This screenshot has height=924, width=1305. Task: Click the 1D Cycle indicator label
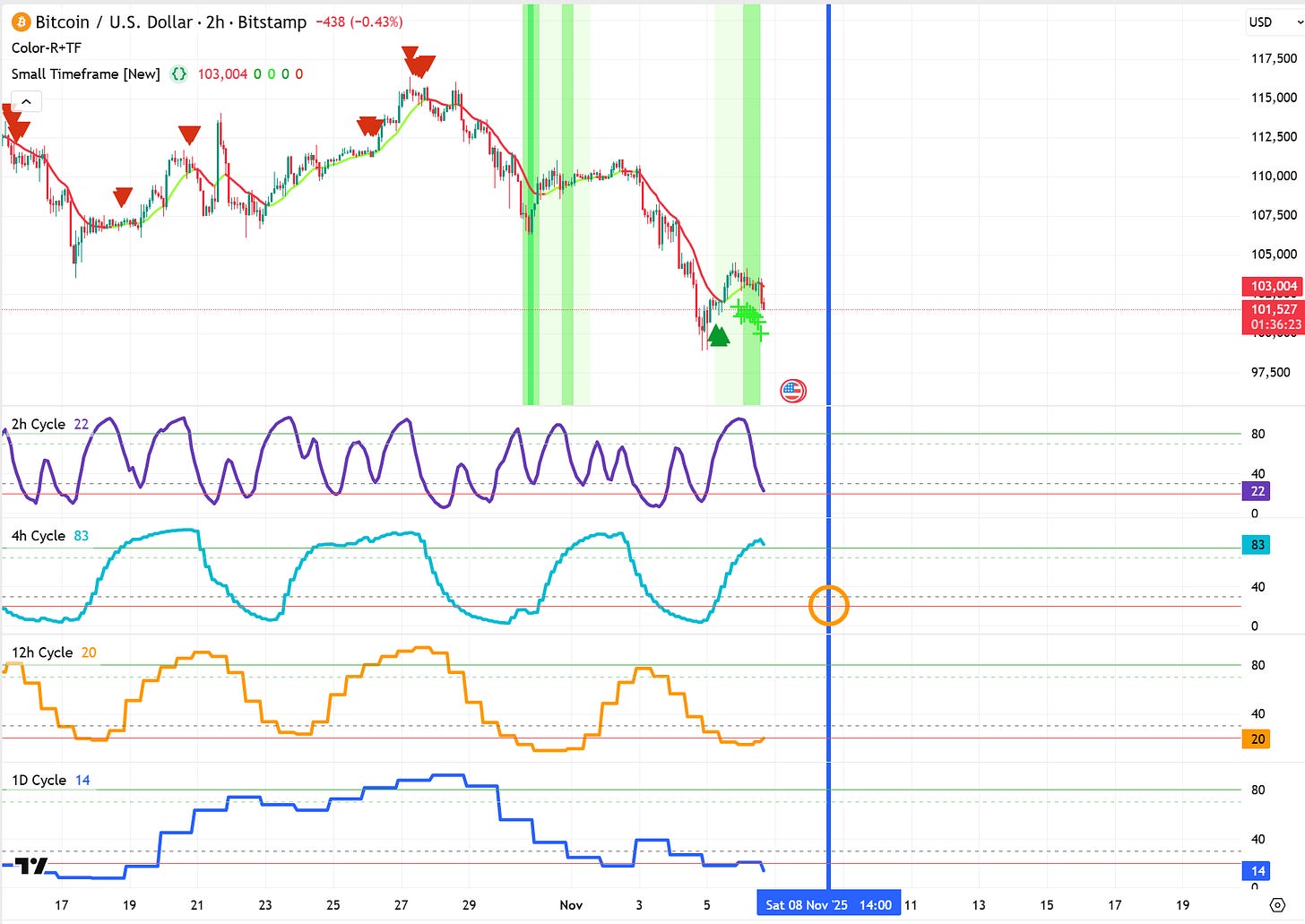[39, 781]
